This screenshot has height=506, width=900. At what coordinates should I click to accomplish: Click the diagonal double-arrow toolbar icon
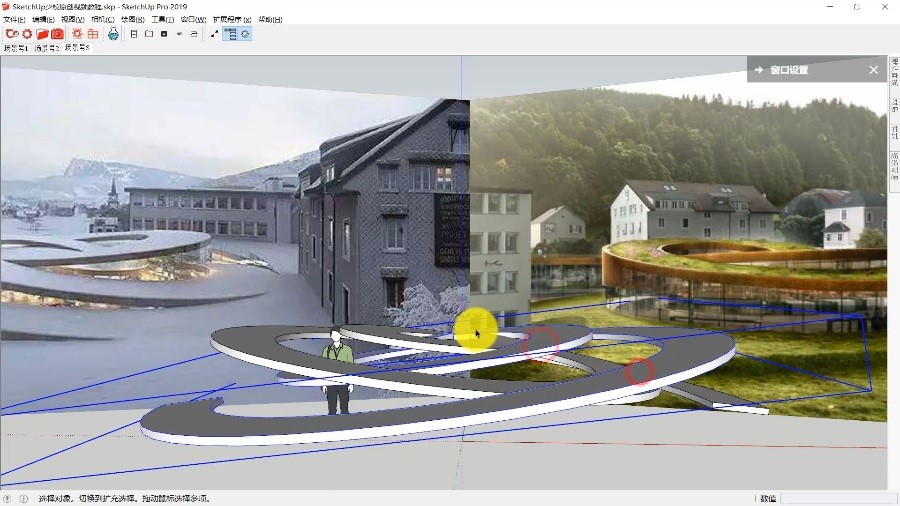(x=214, y=34)
